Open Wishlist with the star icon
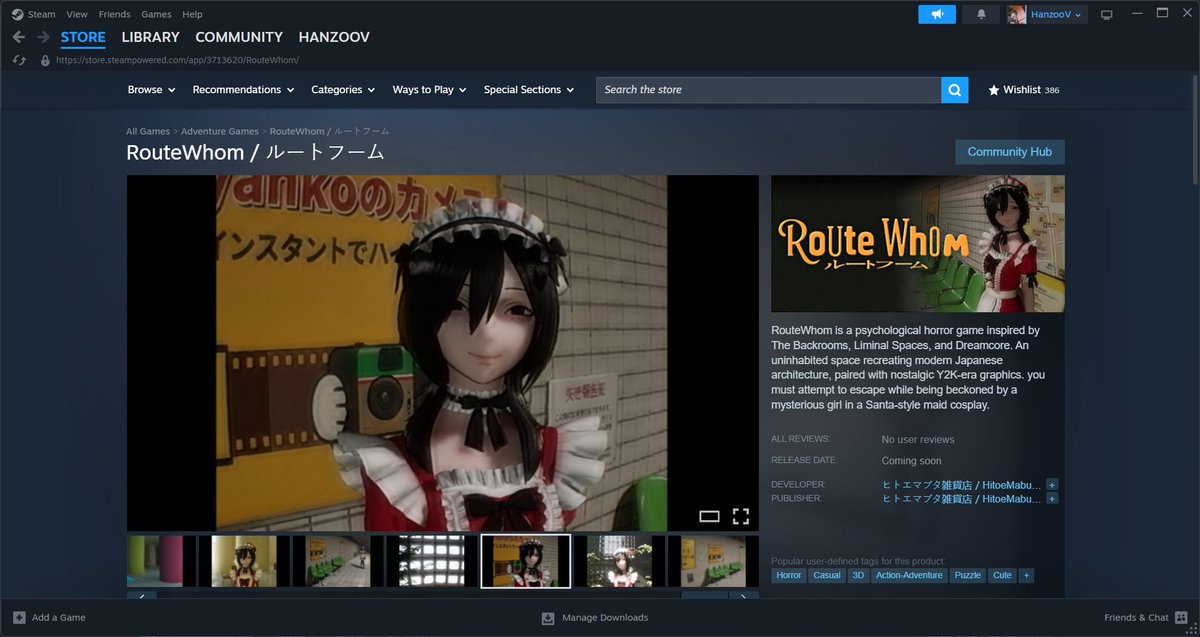The width and height of the screenshot is (1200, 637). click(1023, 89)
